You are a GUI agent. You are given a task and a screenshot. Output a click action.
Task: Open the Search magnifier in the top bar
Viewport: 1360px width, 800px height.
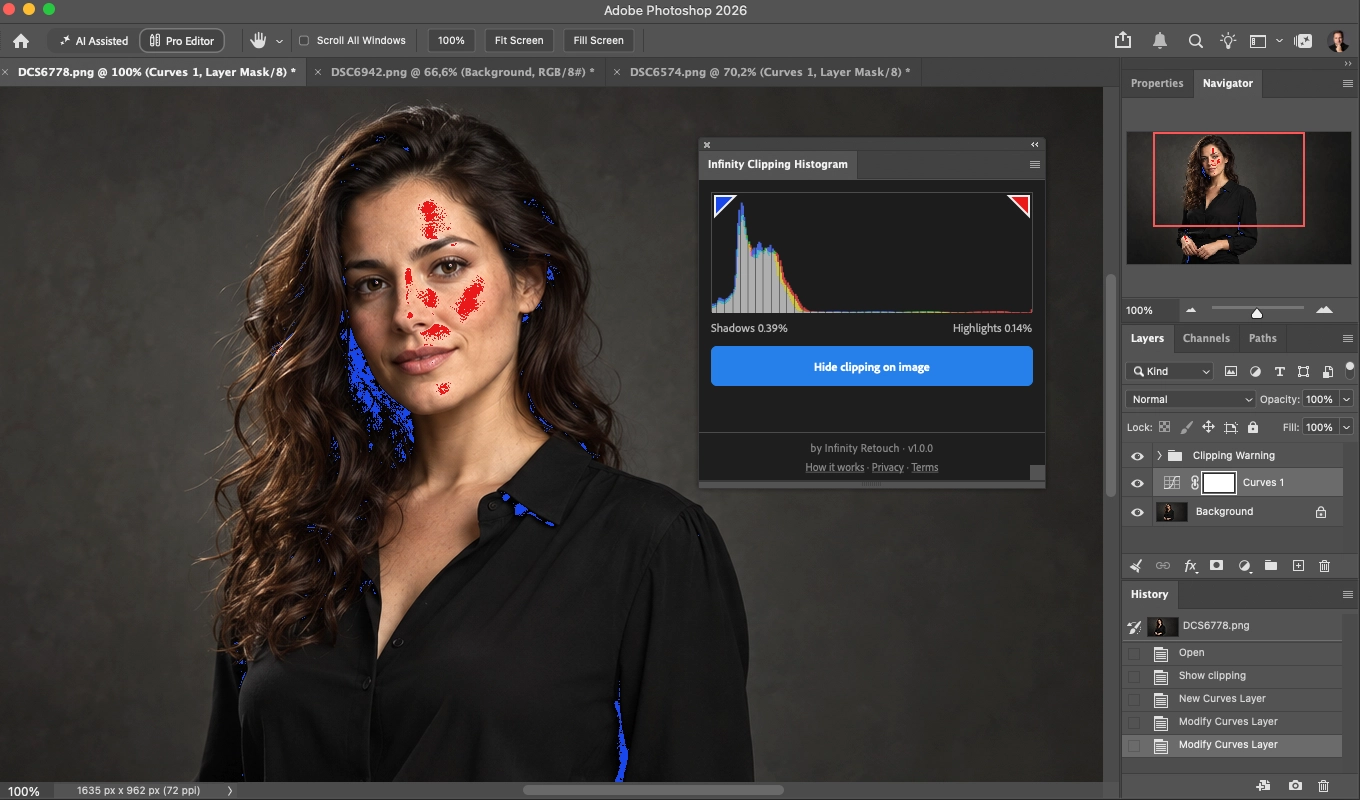1195,41
